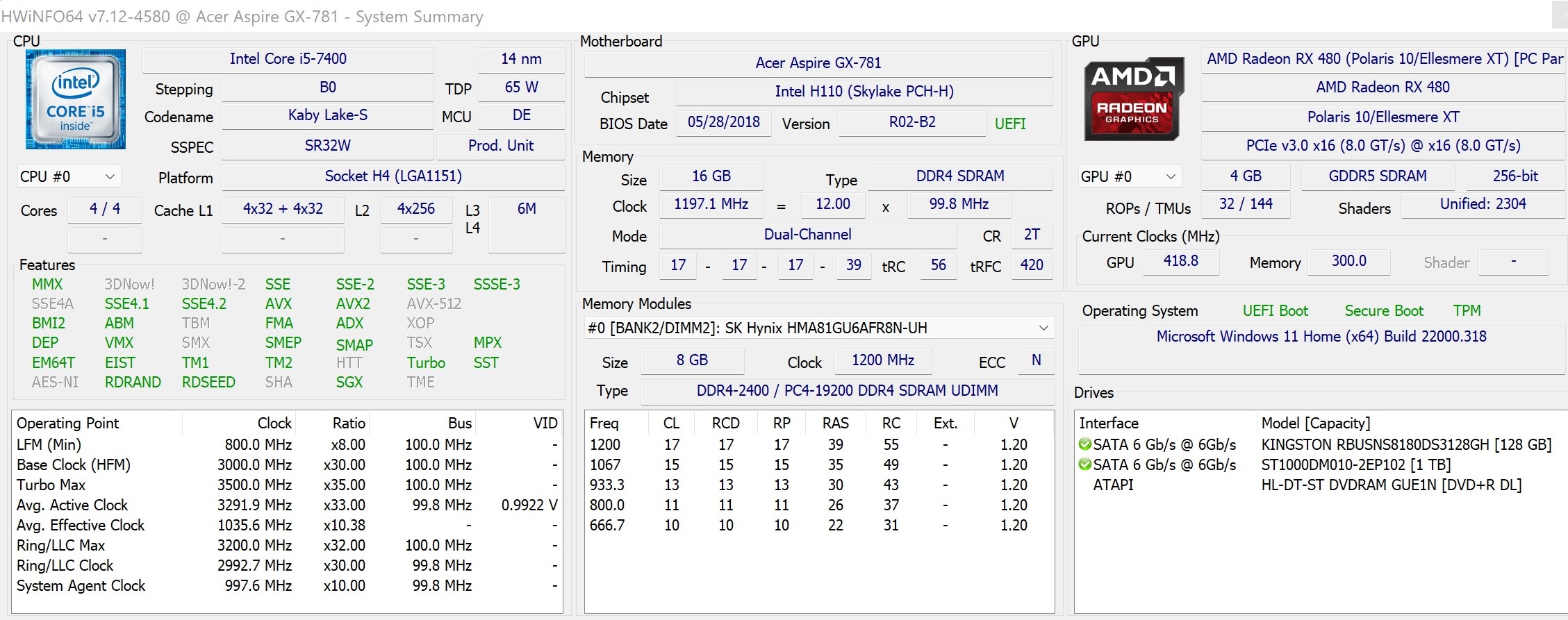Click the GDDR5 SDRAM memory type field

(1378, 176)
